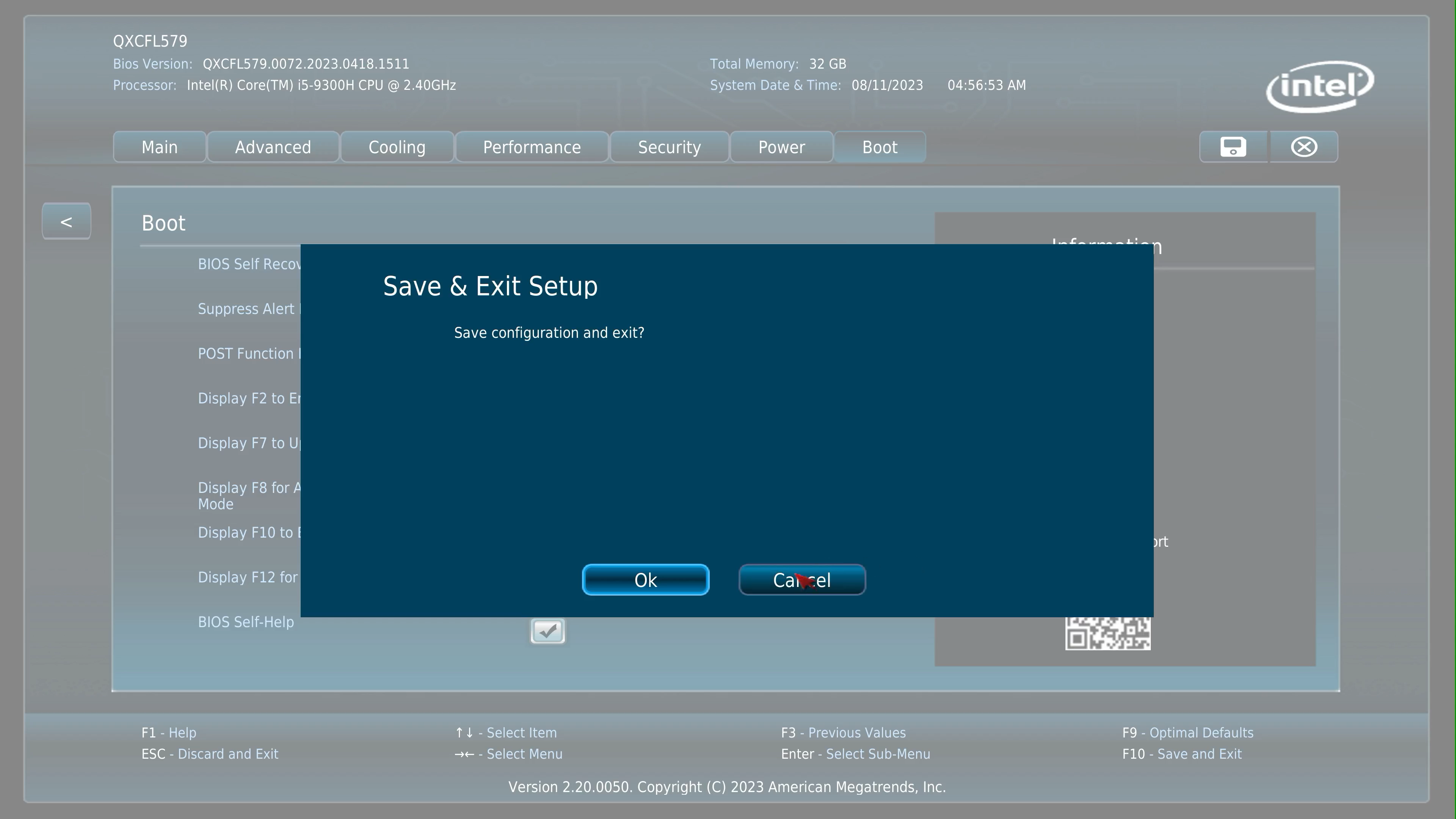The image size is (1456, 819).
Task: Click Cancel to discard changes
Action: click(802, 580)
